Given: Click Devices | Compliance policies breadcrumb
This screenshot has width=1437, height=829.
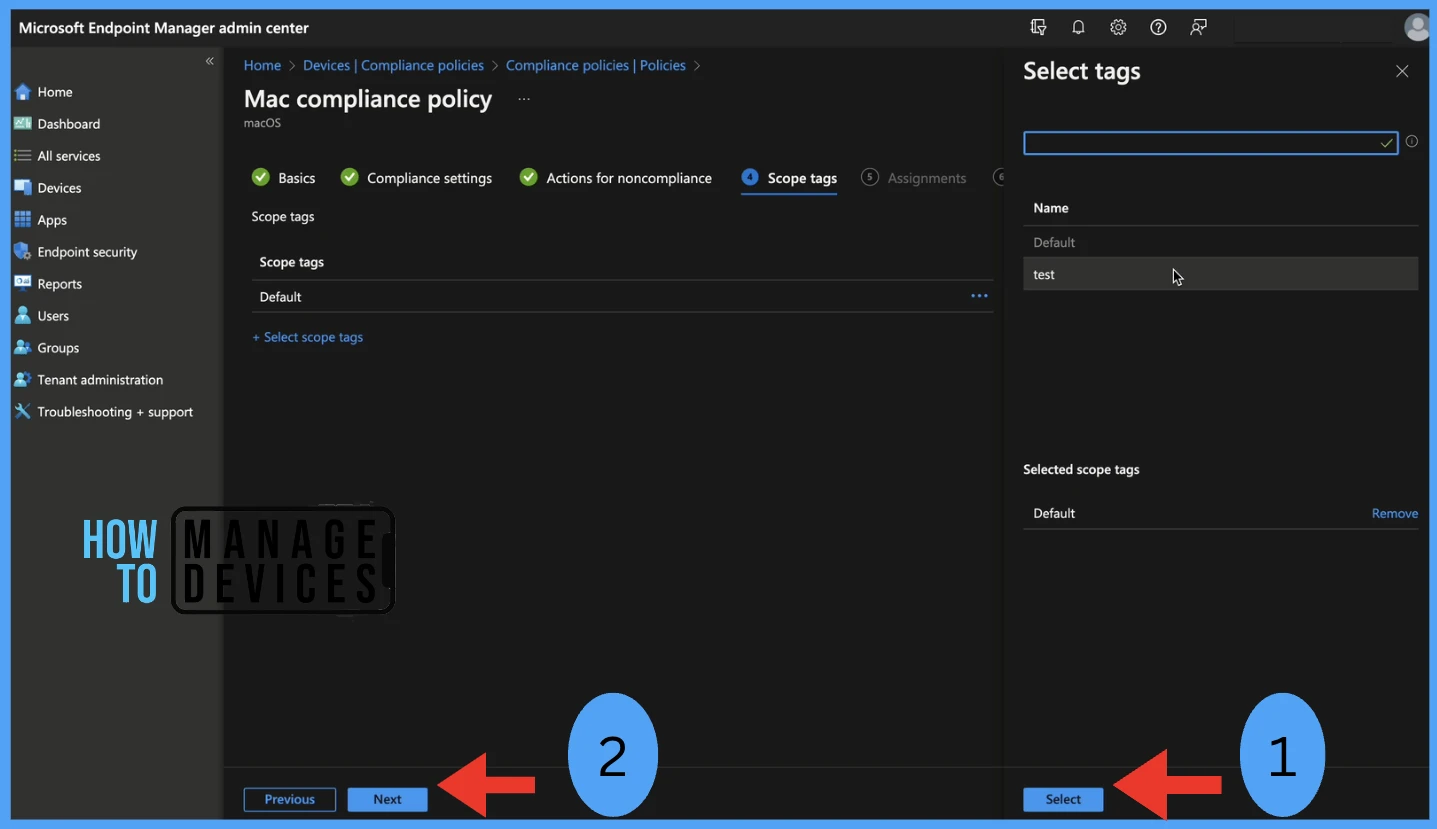Looking at the screenshot, I should click(393, 66).
